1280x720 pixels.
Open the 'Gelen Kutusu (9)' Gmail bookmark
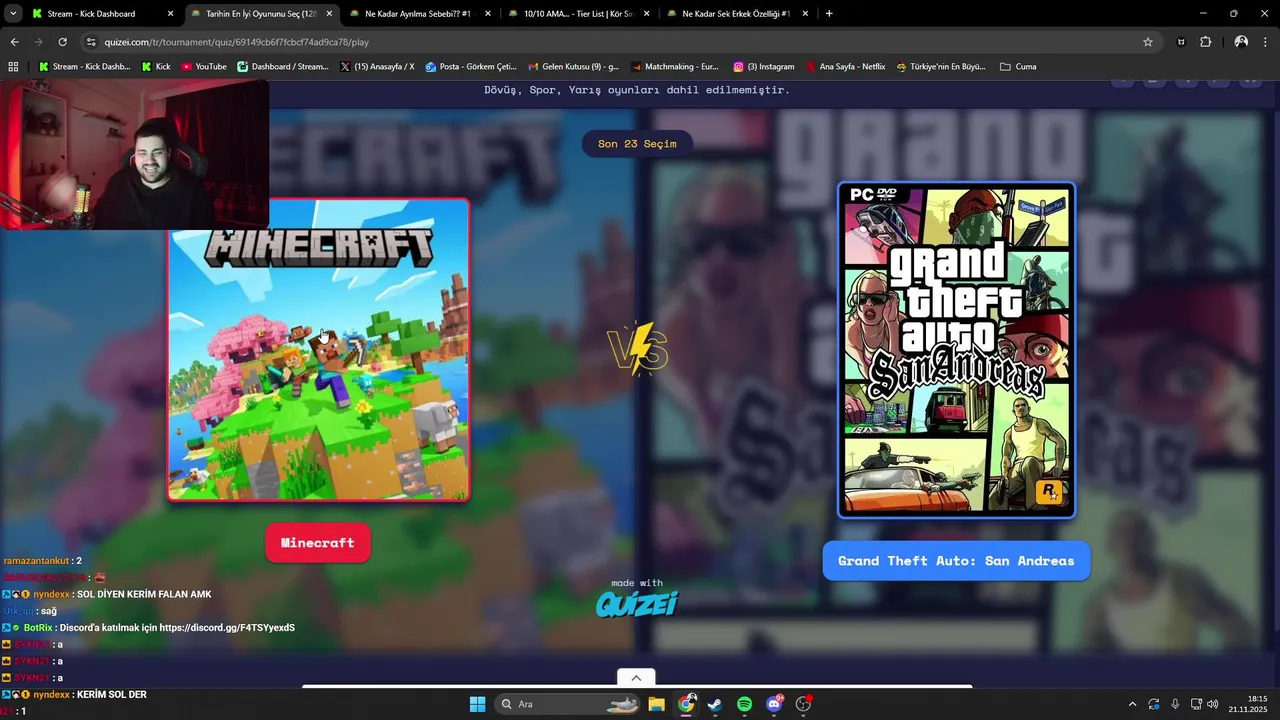573,67
